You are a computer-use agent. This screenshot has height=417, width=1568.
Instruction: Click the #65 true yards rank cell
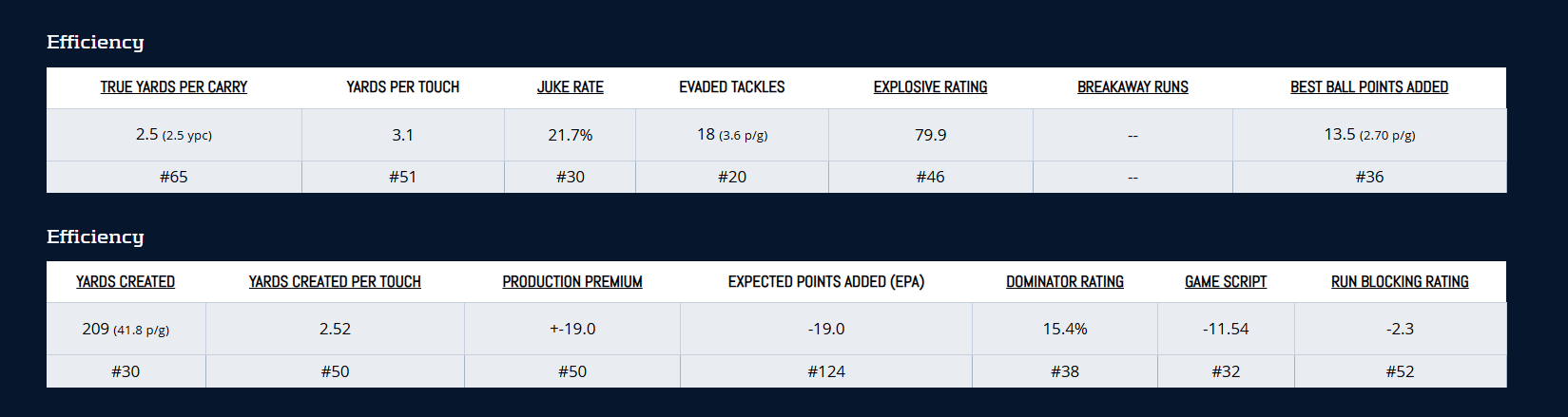(x=174, y=177)
